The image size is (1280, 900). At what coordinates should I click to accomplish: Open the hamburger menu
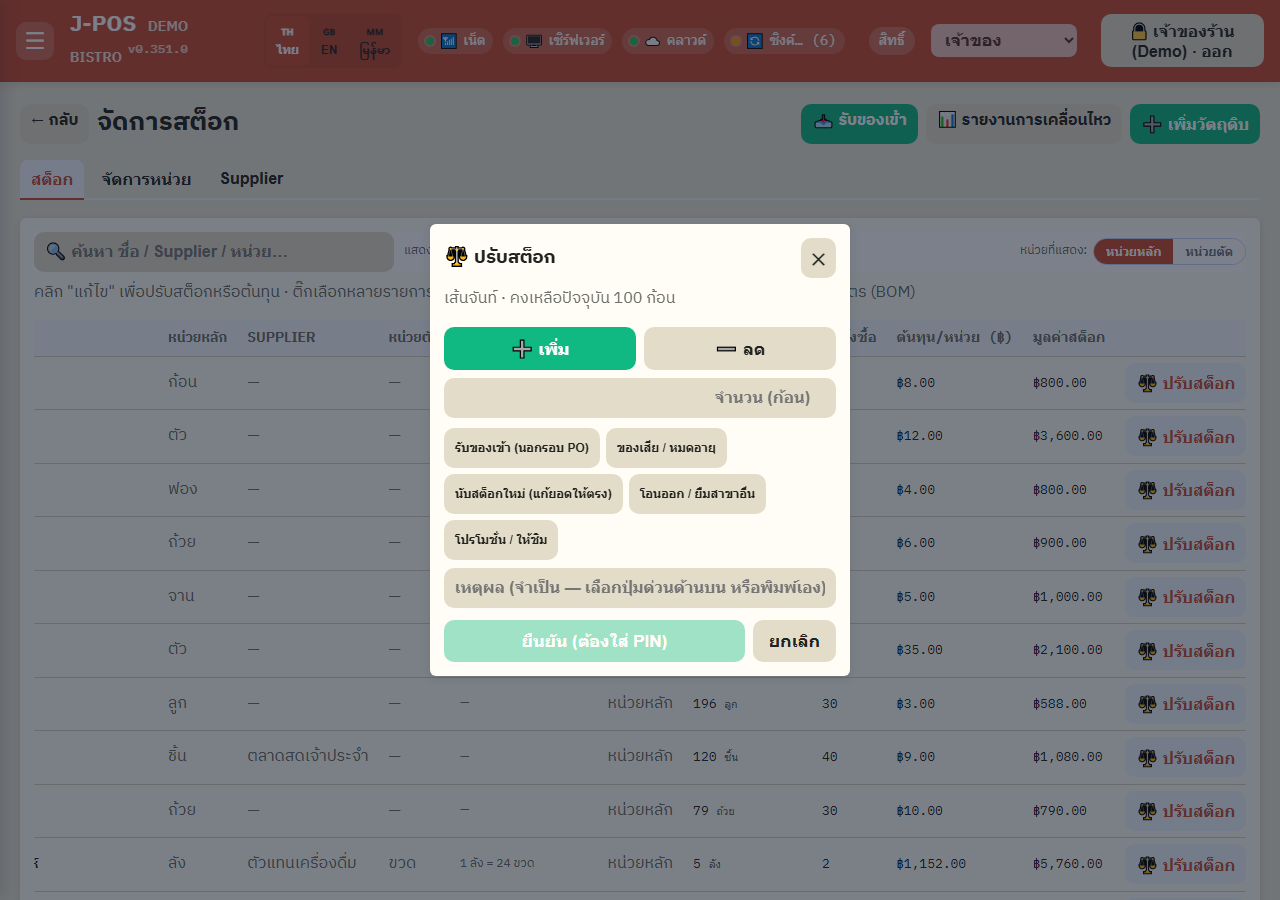pos(35,41)
